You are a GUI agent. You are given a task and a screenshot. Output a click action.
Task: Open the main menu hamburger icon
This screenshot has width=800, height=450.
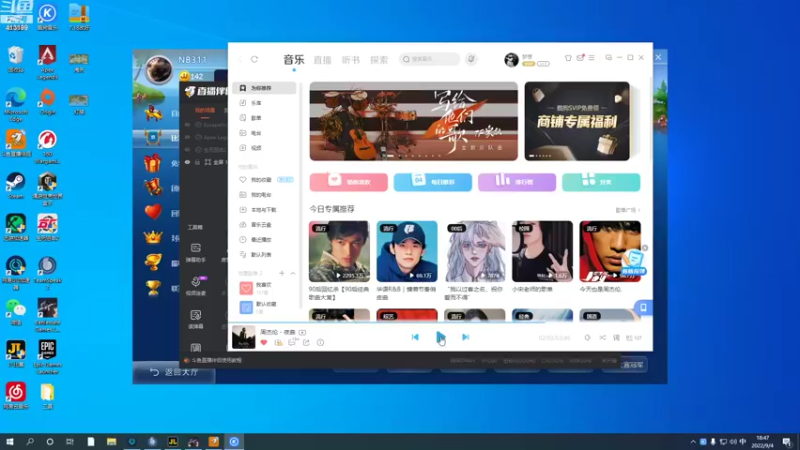[x=592, y=58]
